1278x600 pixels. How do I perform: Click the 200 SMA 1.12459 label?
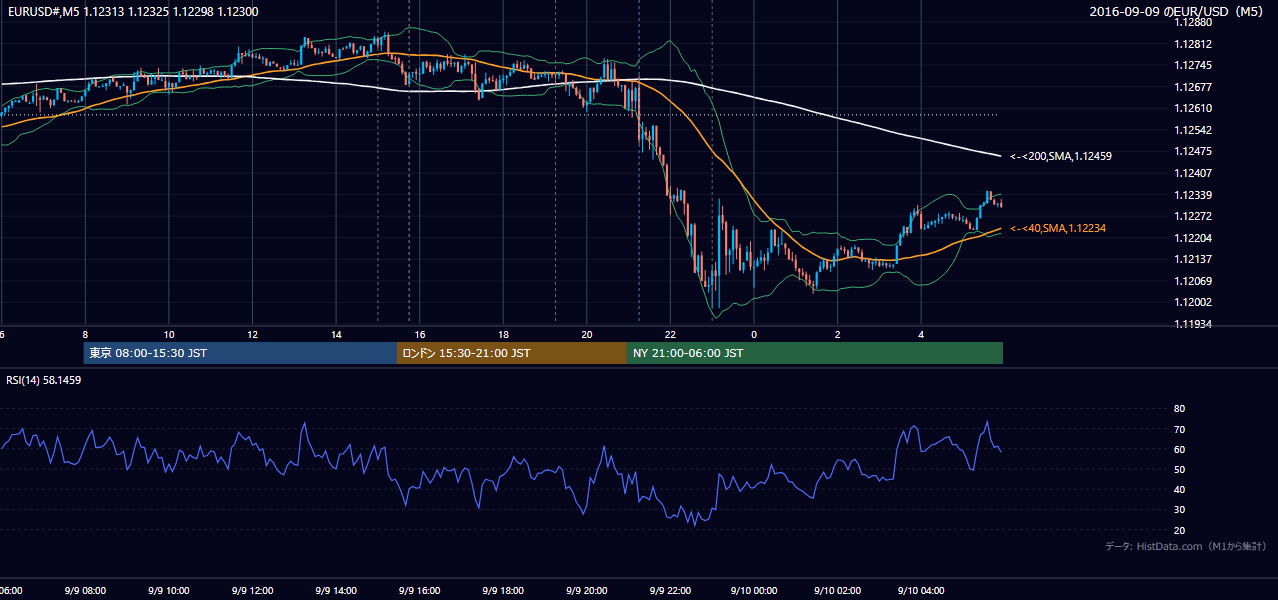pyautogui.click(x=1061, y=156)
